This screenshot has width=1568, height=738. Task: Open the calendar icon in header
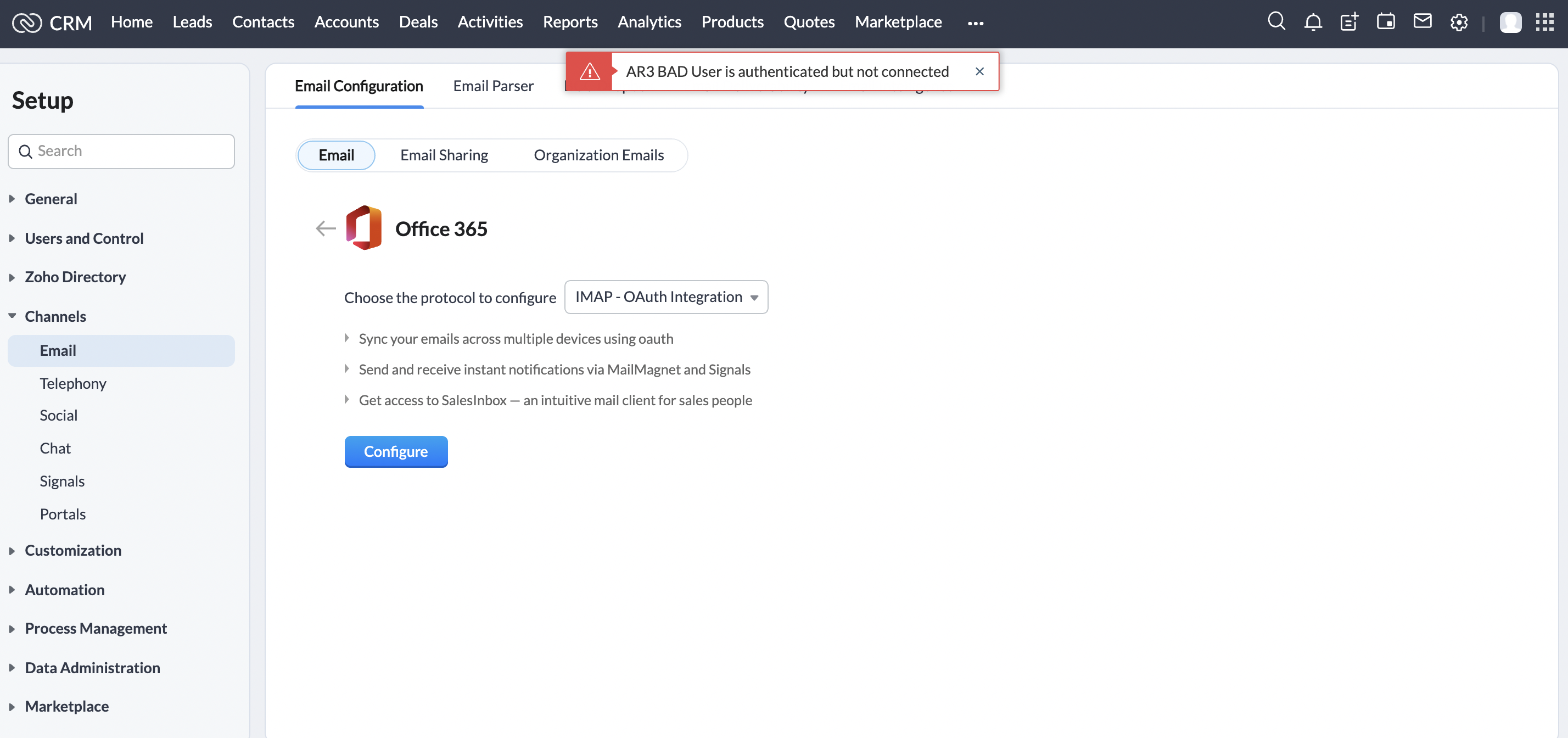click(1385, 22)
